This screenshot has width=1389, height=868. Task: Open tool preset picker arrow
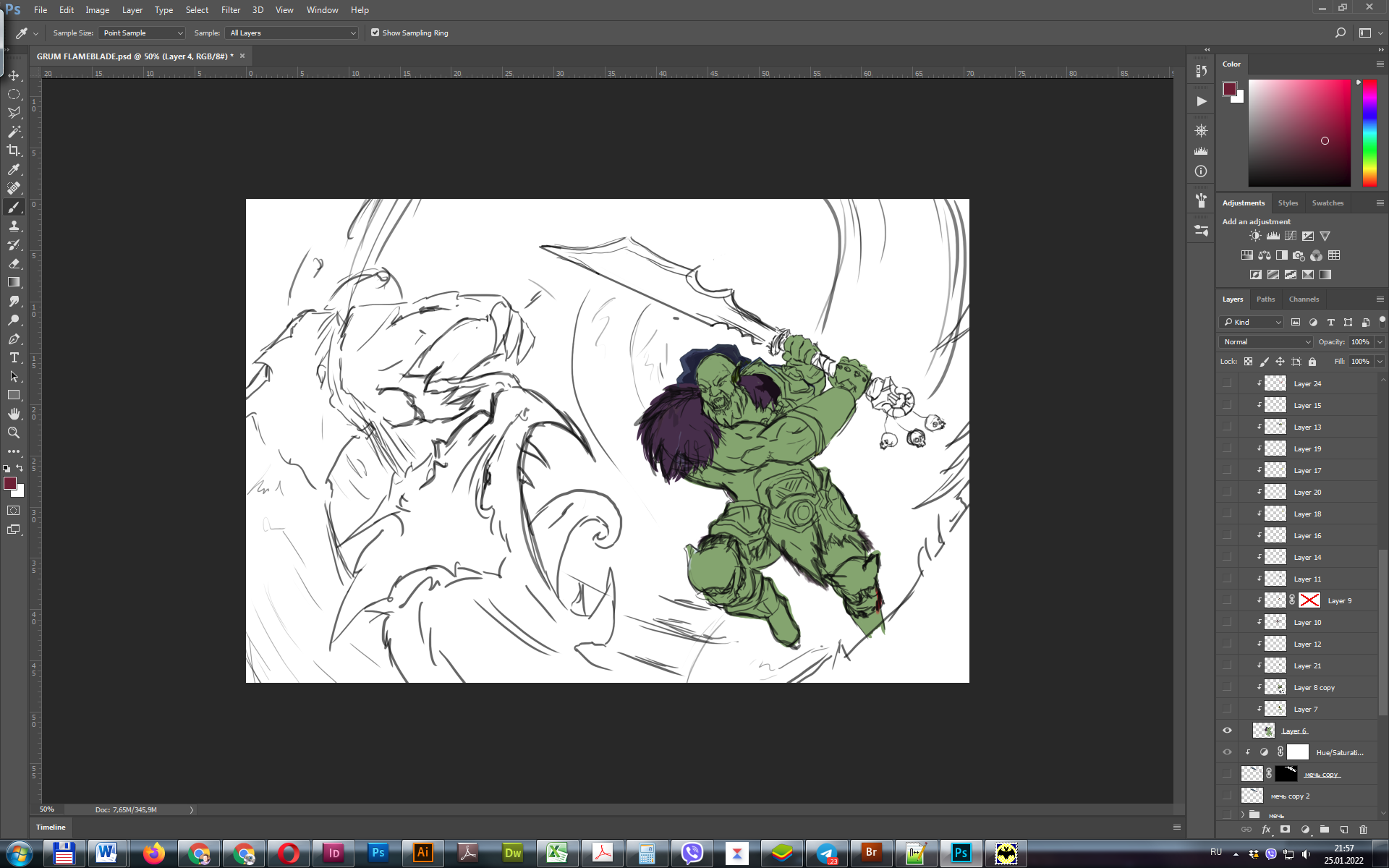(x=35, y=33)
